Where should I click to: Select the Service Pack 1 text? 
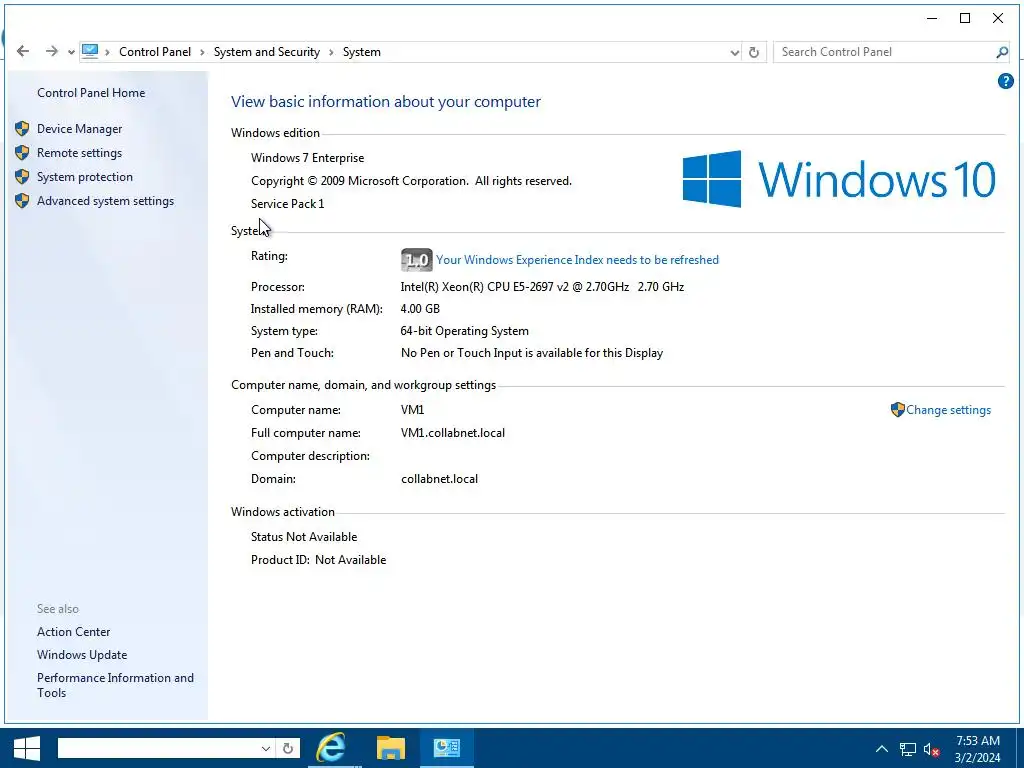coord(287,204)
